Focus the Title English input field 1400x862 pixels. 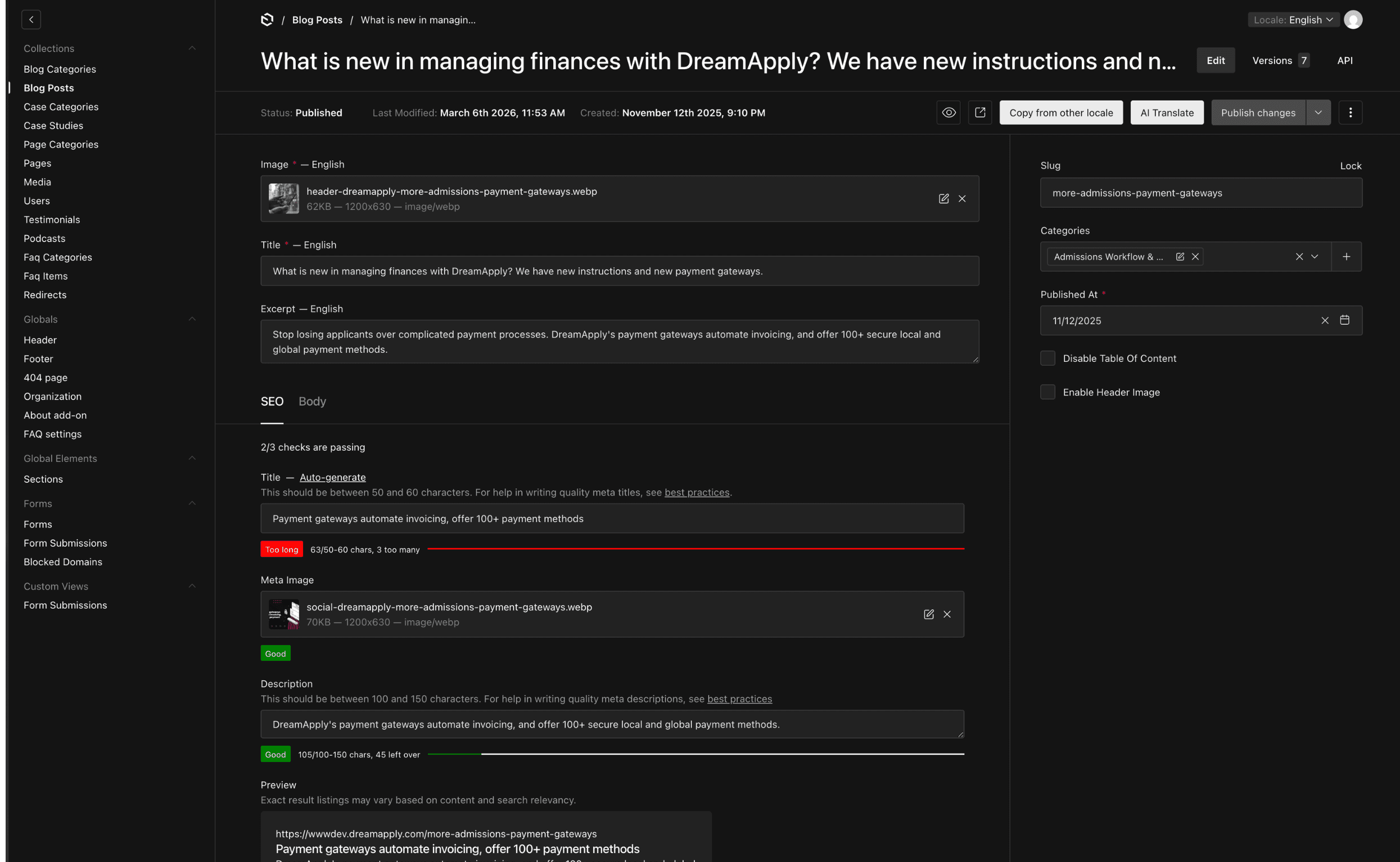[x=620, y=271]
